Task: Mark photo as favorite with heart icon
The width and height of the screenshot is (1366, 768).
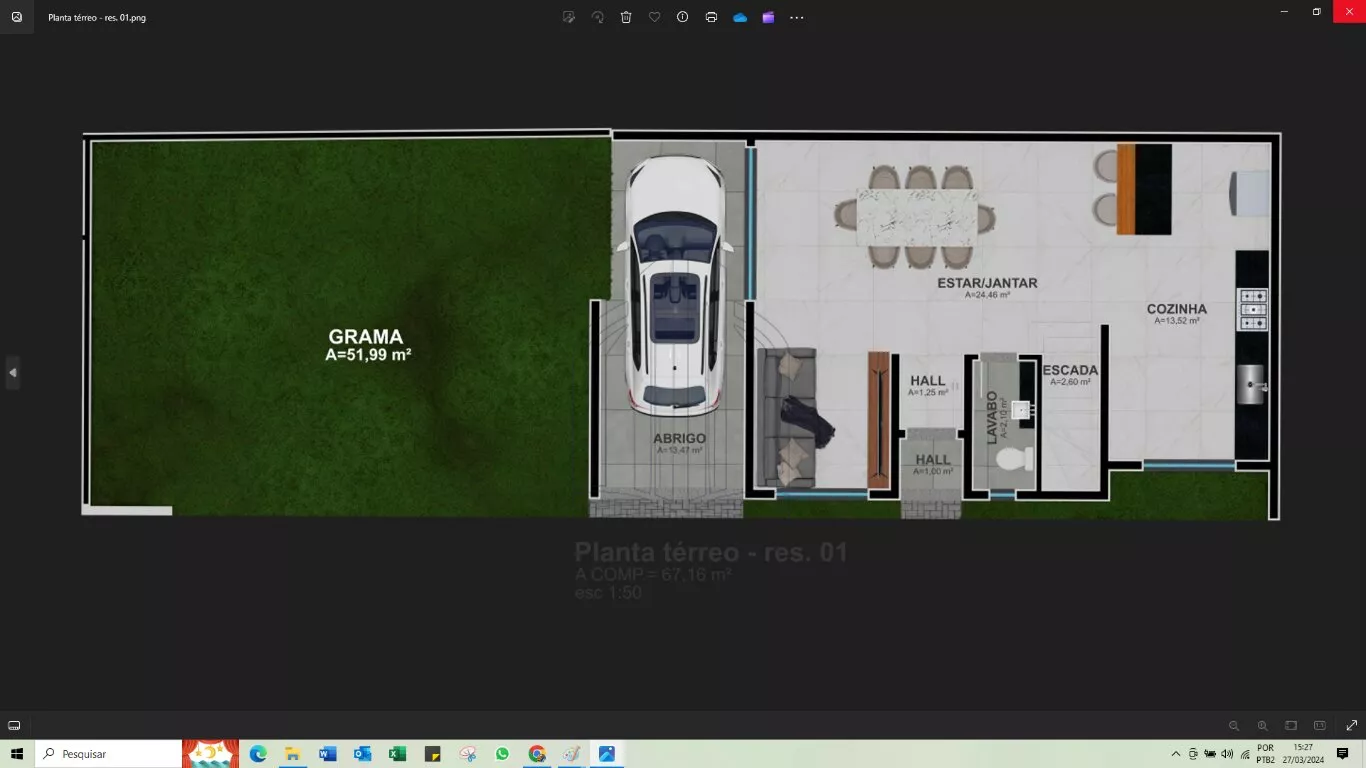Action: [654, 17]
